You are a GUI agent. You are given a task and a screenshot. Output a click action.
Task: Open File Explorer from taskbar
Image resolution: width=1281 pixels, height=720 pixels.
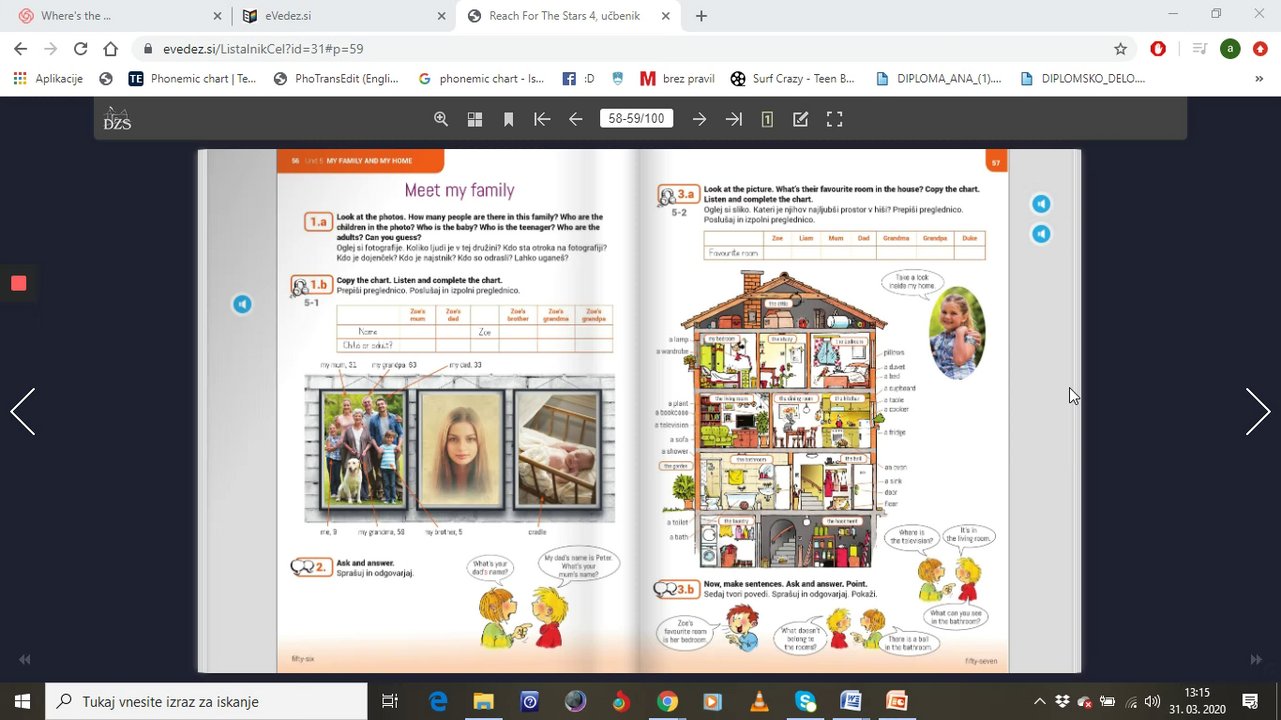coord(484,701)
